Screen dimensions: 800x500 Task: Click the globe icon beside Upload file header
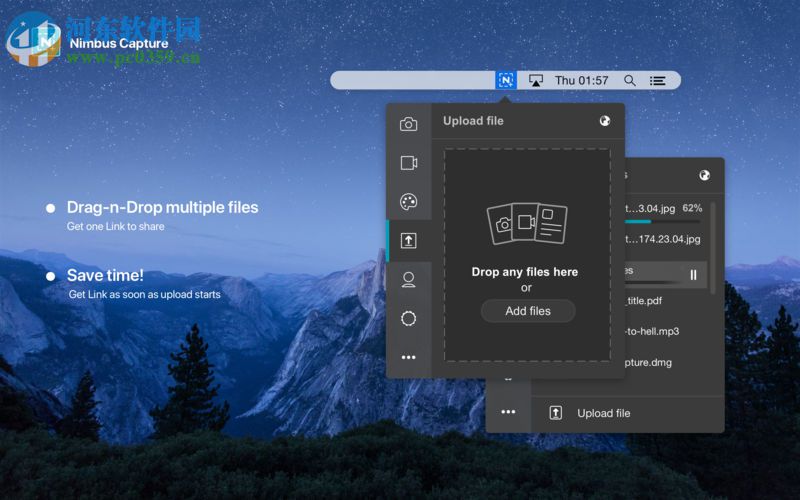click(x=605, y=121)
